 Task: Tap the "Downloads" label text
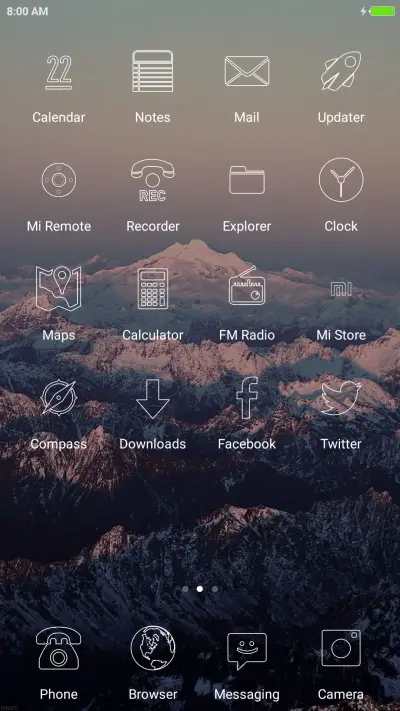click(152, 444)
